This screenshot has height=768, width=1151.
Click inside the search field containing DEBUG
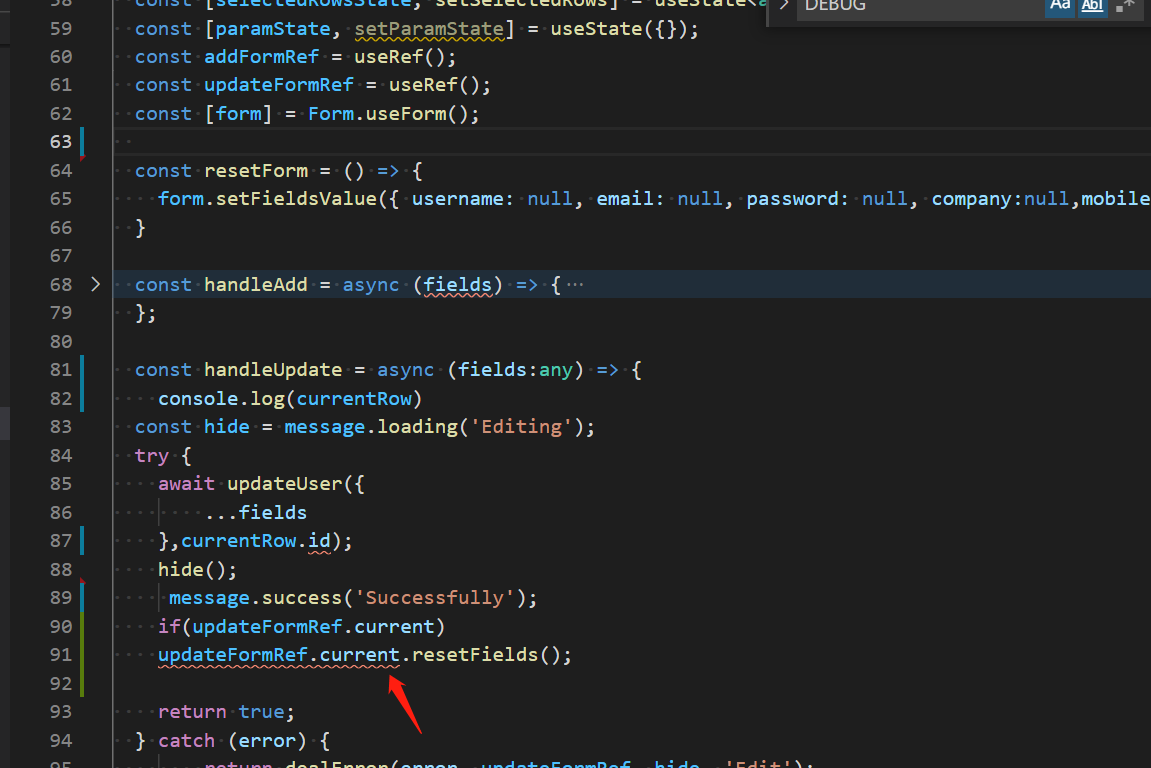(x=900, y=7)
